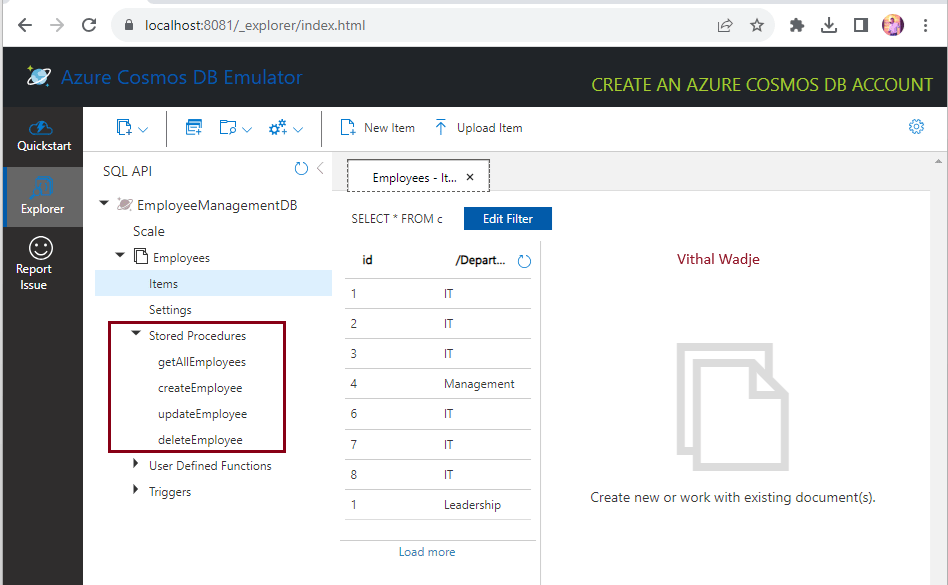The height and width of the screenshot is (585, 948).
Task: Open the settings gear on the right
Action: click(x=916, y=127)
